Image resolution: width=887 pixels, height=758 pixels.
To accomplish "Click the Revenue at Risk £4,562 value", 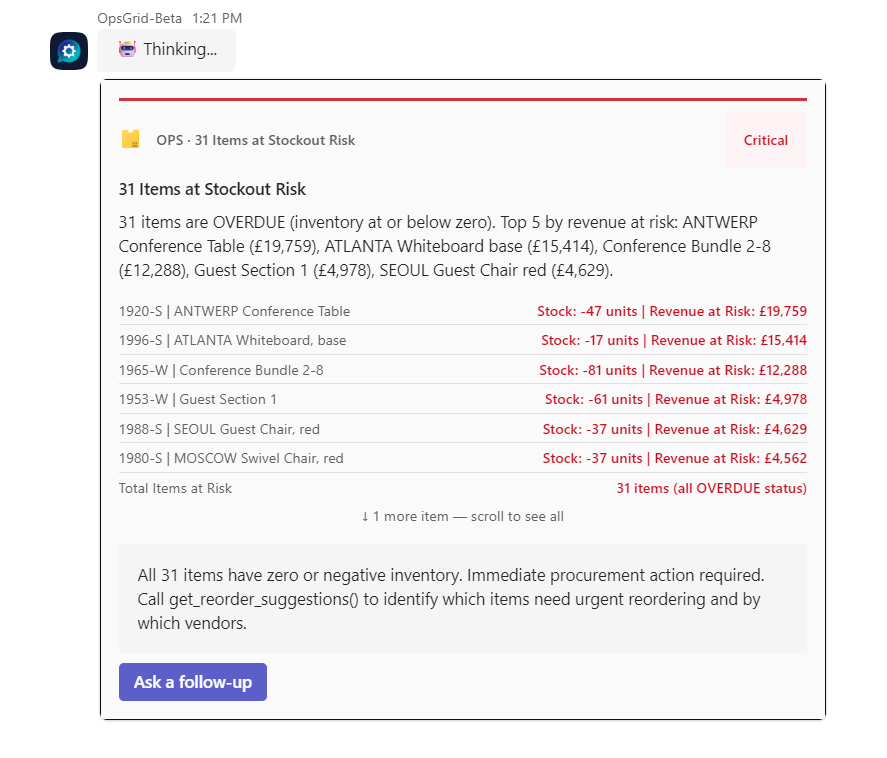I will 731,458.
